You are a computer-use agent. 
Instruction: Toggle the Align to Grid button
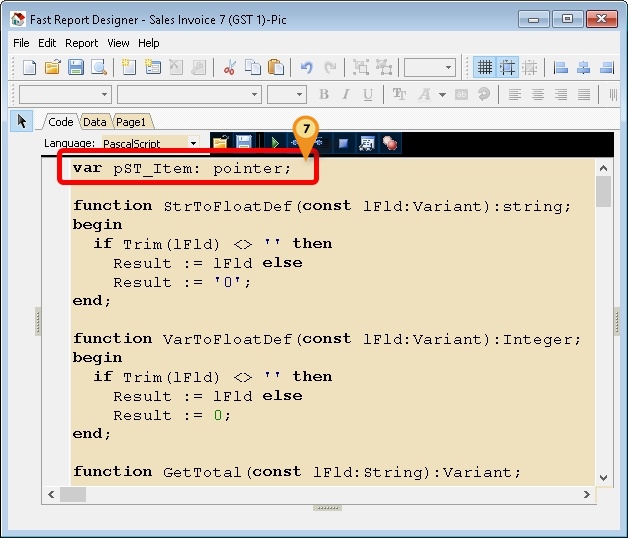[x=508, y=68]
